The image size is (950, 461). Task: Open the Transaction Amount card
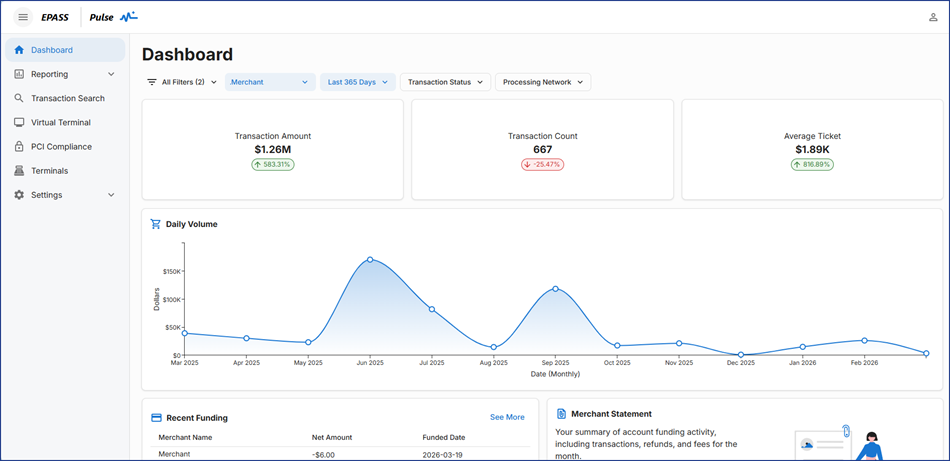[x=272, y=149]
